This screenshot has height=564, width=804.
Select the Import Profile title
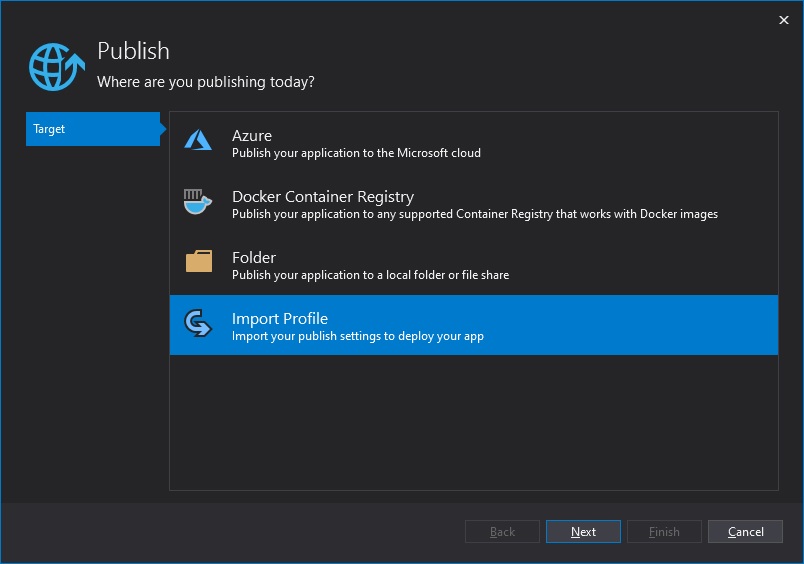click(280, 318)
